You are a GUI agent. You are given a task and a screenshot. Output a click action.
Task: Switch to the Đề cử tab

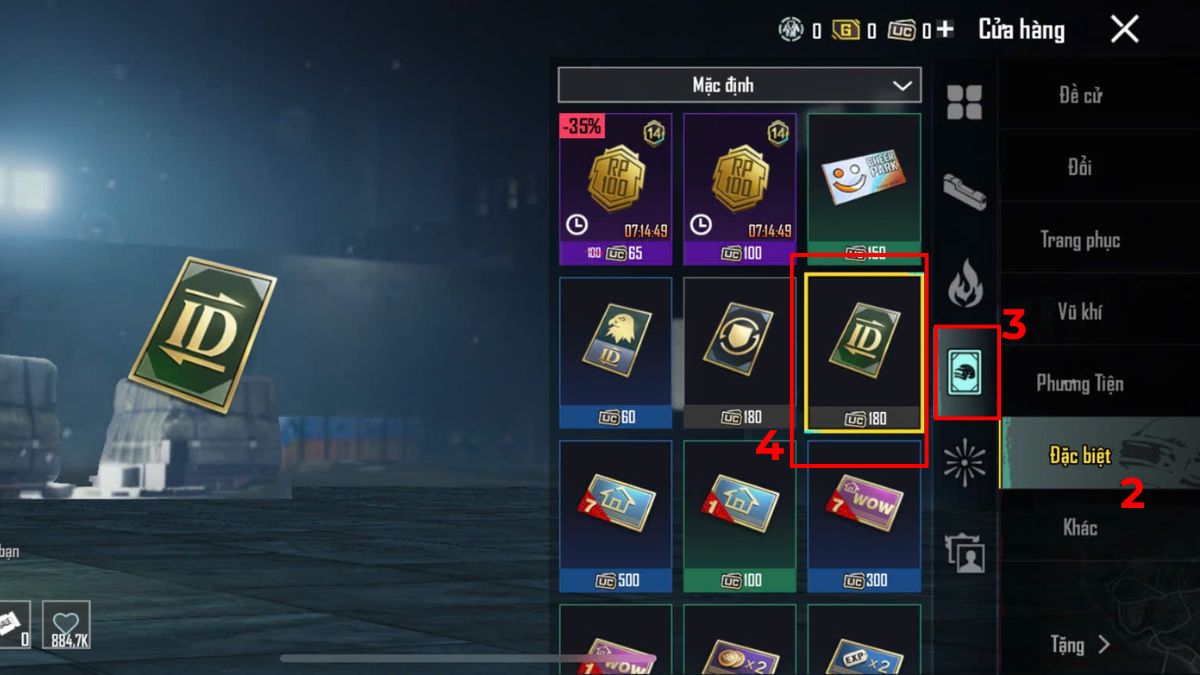[x=1080, y=95]
